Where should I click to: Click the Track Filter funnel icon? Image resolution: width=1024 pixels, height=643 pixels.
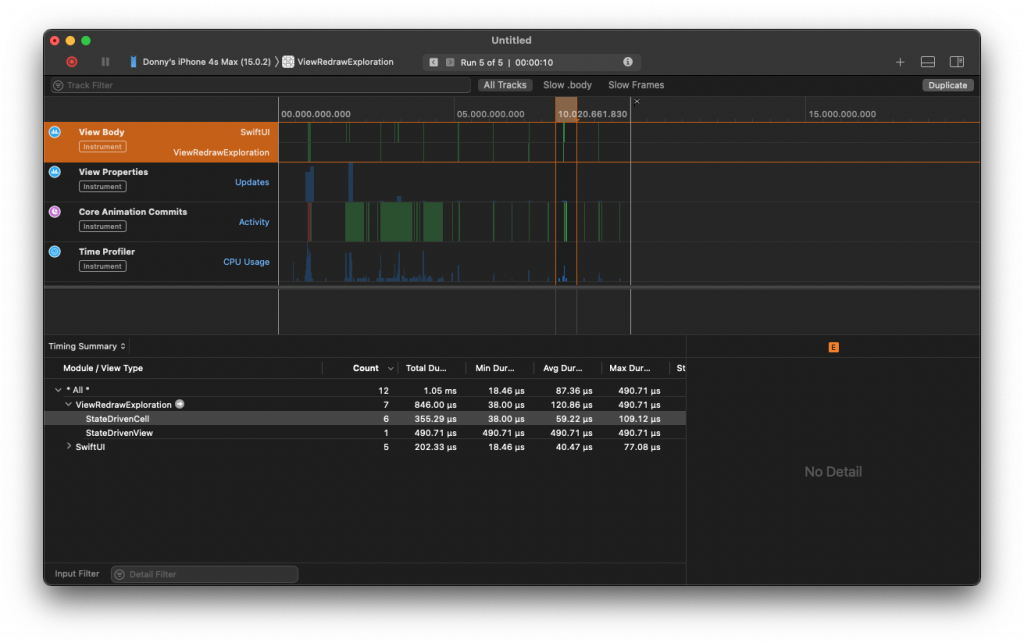point(58,86)
